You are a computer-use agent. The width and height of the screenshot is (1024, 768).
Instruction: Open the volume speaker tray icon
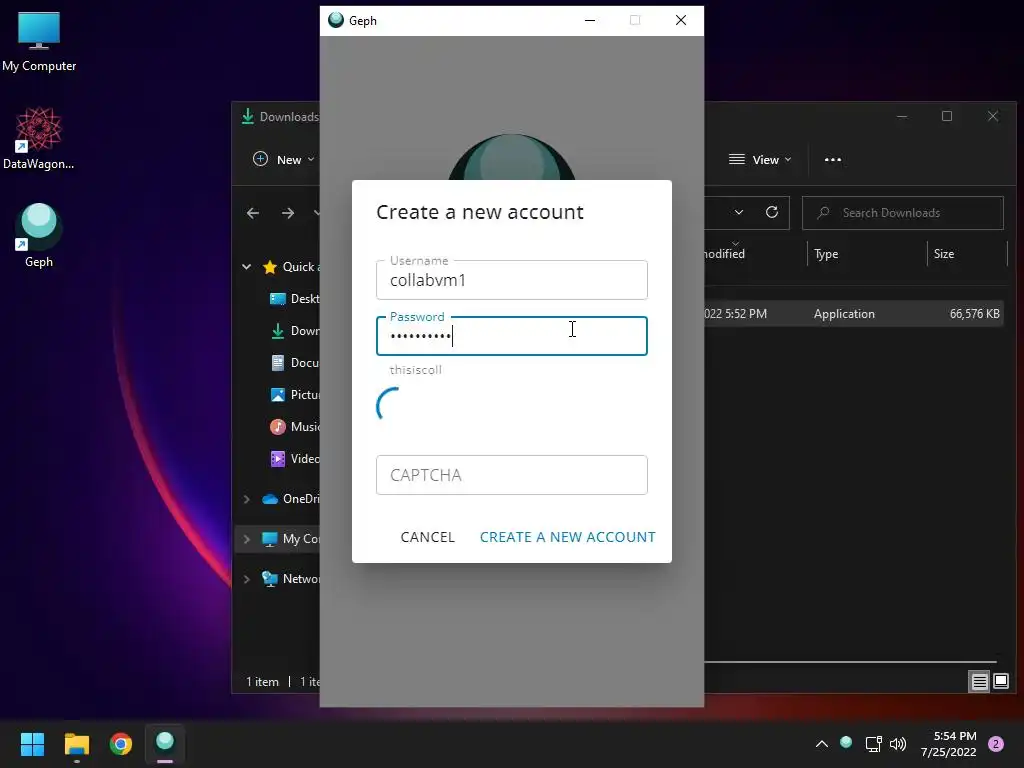[x=898, y=744]
